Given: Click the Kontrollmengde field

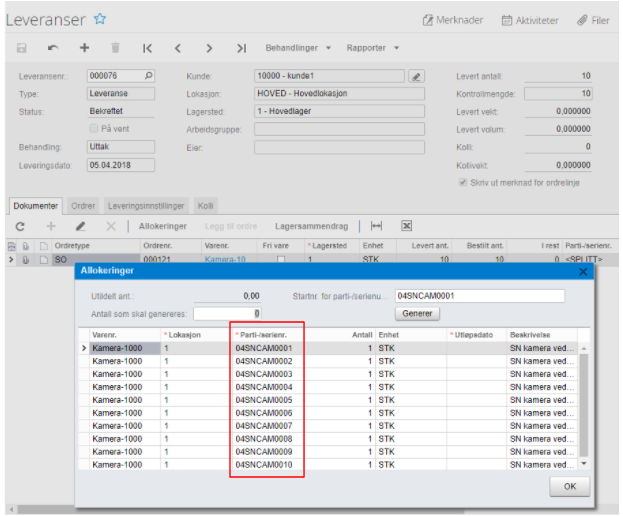Looking at the screenshot, I should (x=558, y=94).
